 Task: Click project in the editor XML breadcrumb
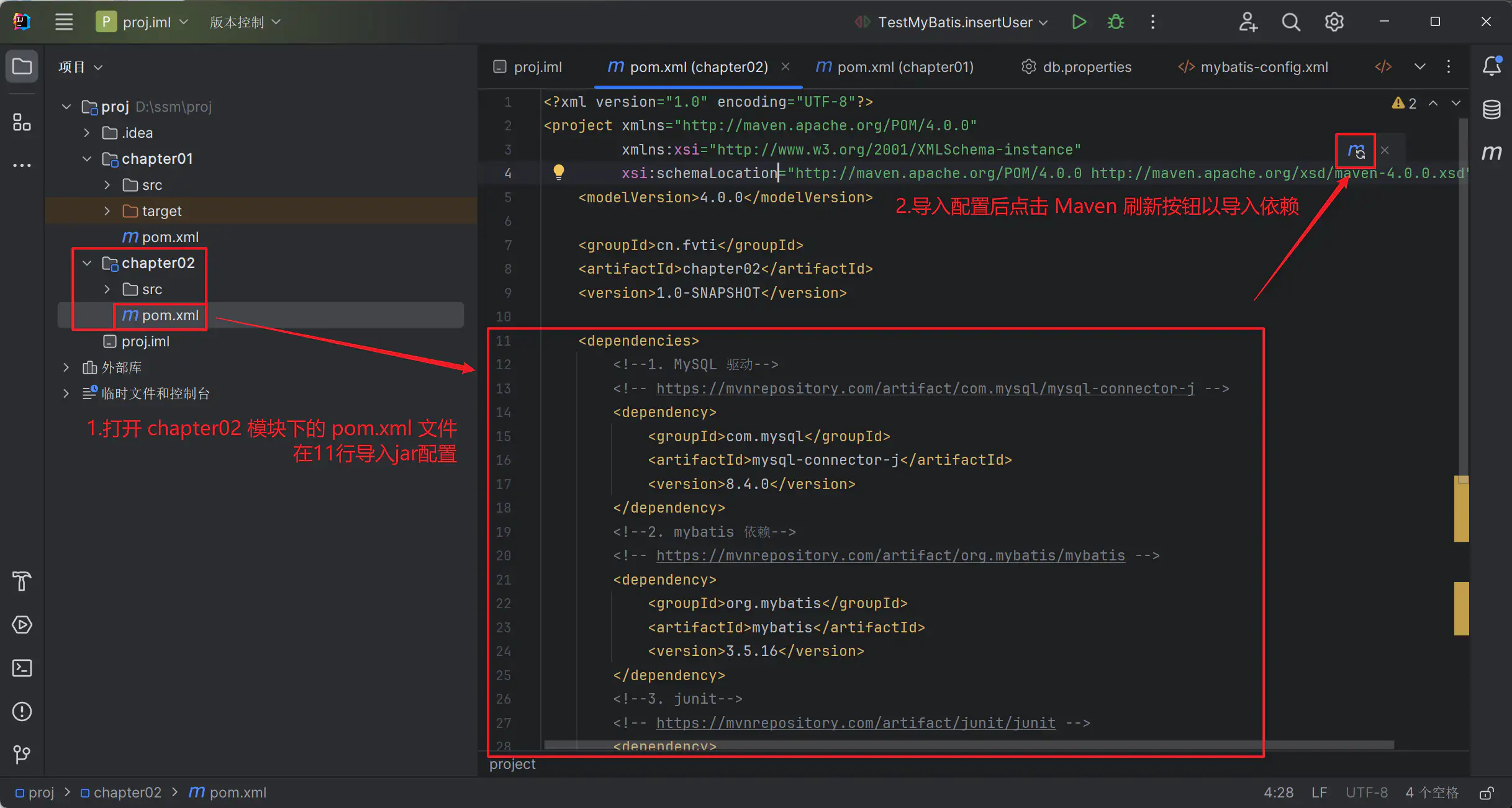[x=512, y=764]
